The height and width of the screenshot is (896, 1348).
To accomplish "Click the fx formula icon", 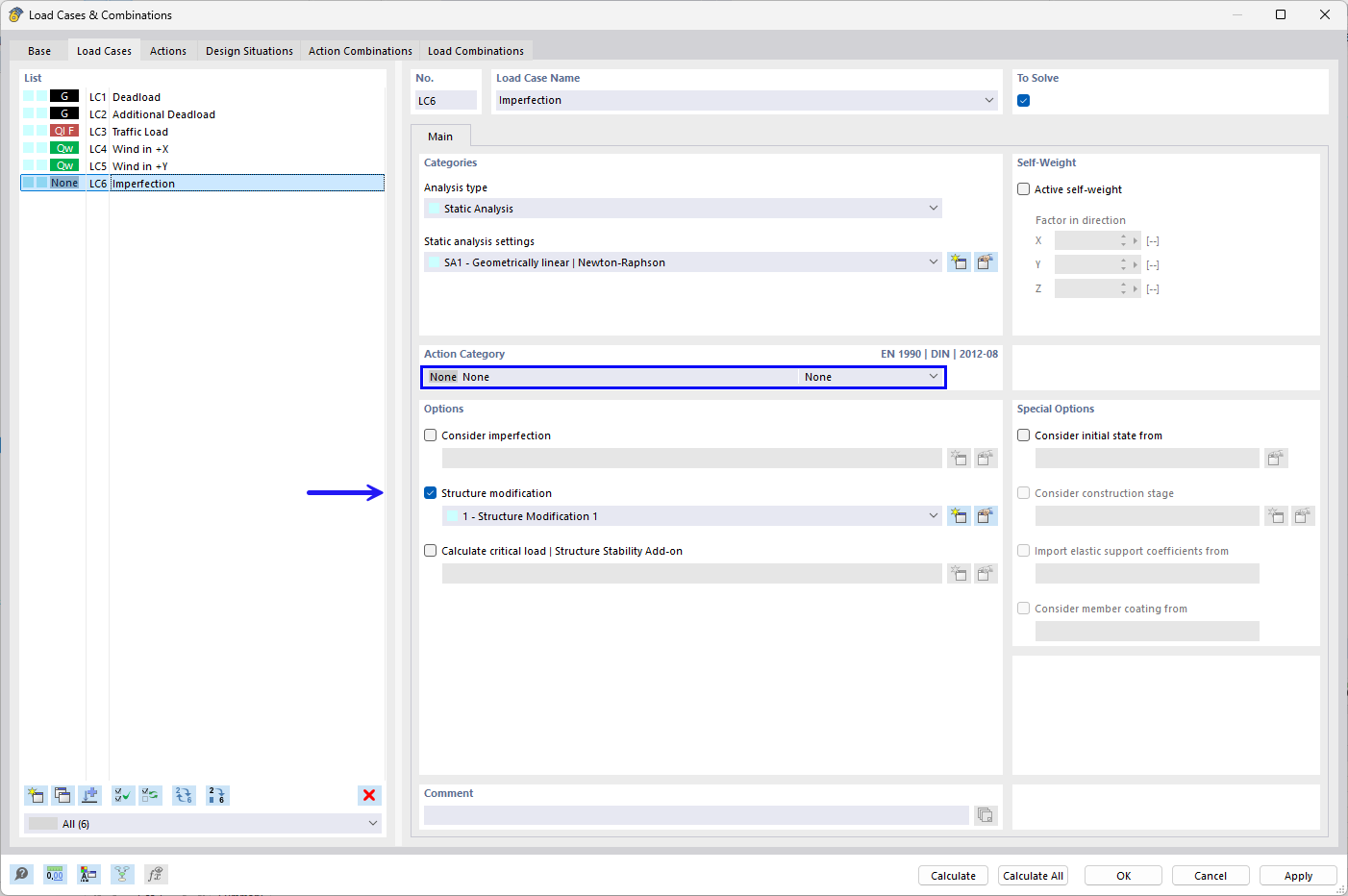I will (156, 874).
